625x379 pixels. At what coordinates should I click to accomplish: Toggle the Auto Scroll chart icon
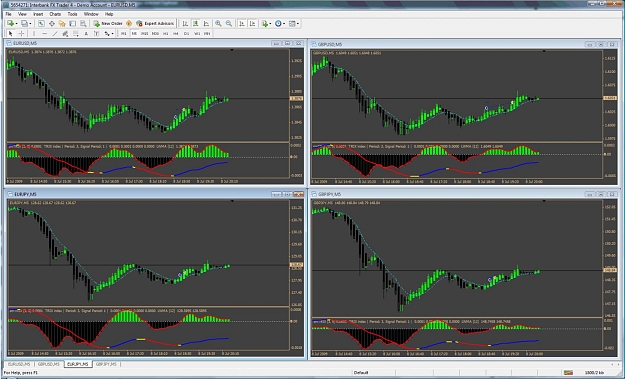(242, 24)
